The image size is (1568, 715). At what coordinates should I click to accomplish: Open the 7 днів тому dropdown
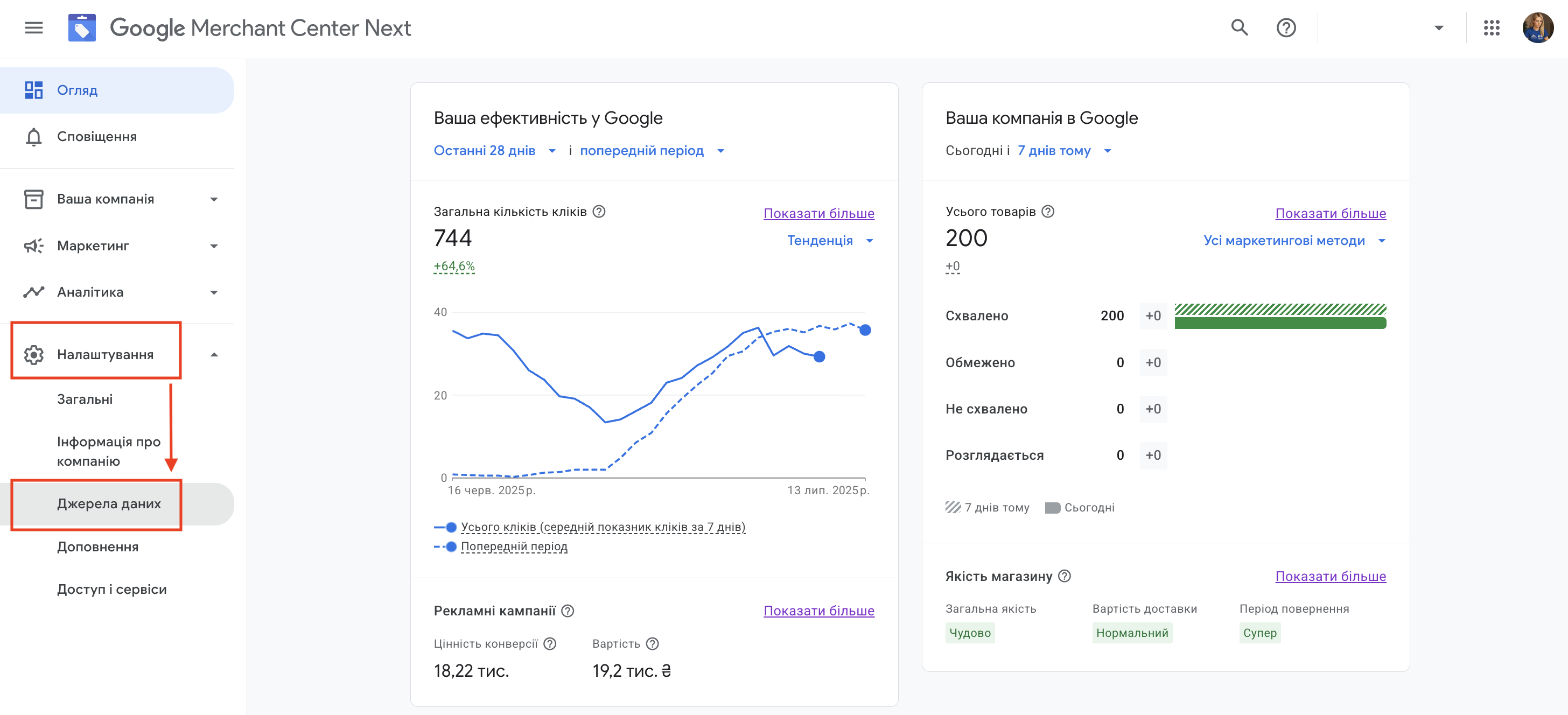[x=1065, y=151]
